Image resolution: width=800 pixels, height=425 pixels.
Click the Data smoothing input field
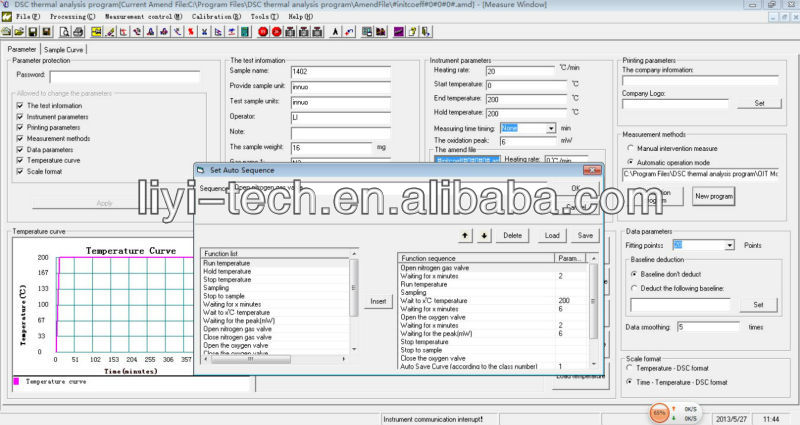click(708, 327)
